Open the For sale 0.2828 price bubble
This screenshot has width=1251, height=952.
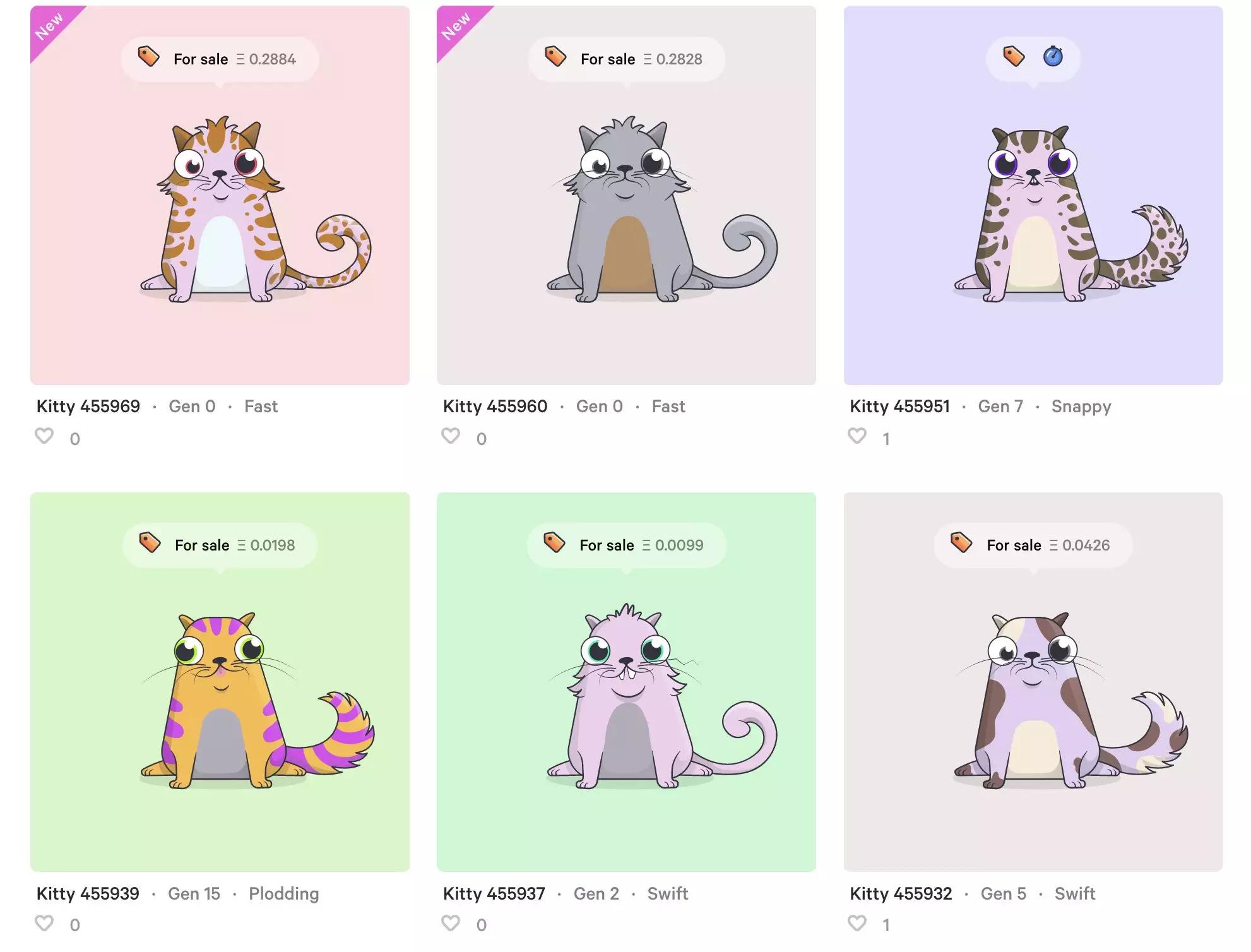[x=627, y=59]
